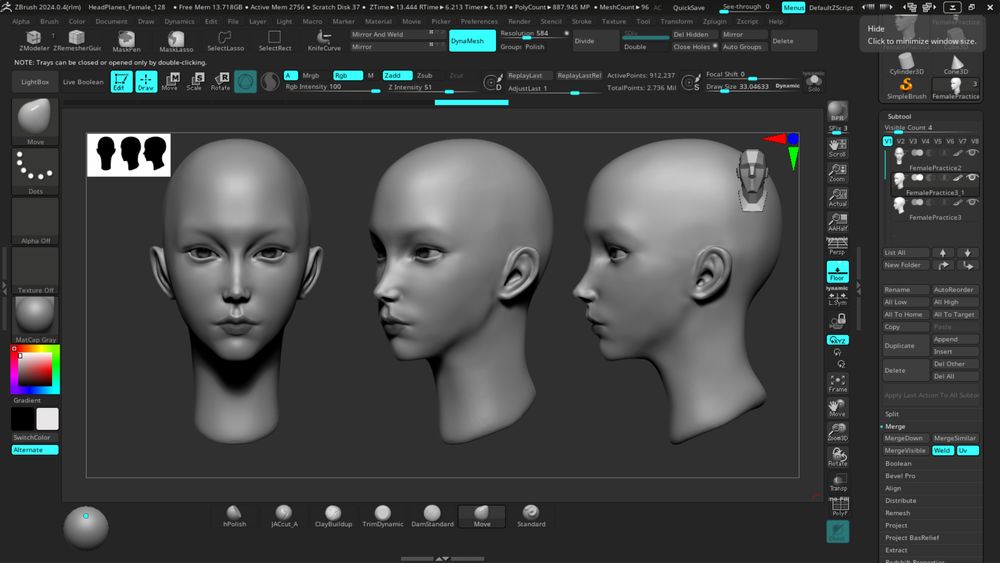Select the ZRemesherGuide brush icon
Viewport: 1000px width, 563px height.
77,40
